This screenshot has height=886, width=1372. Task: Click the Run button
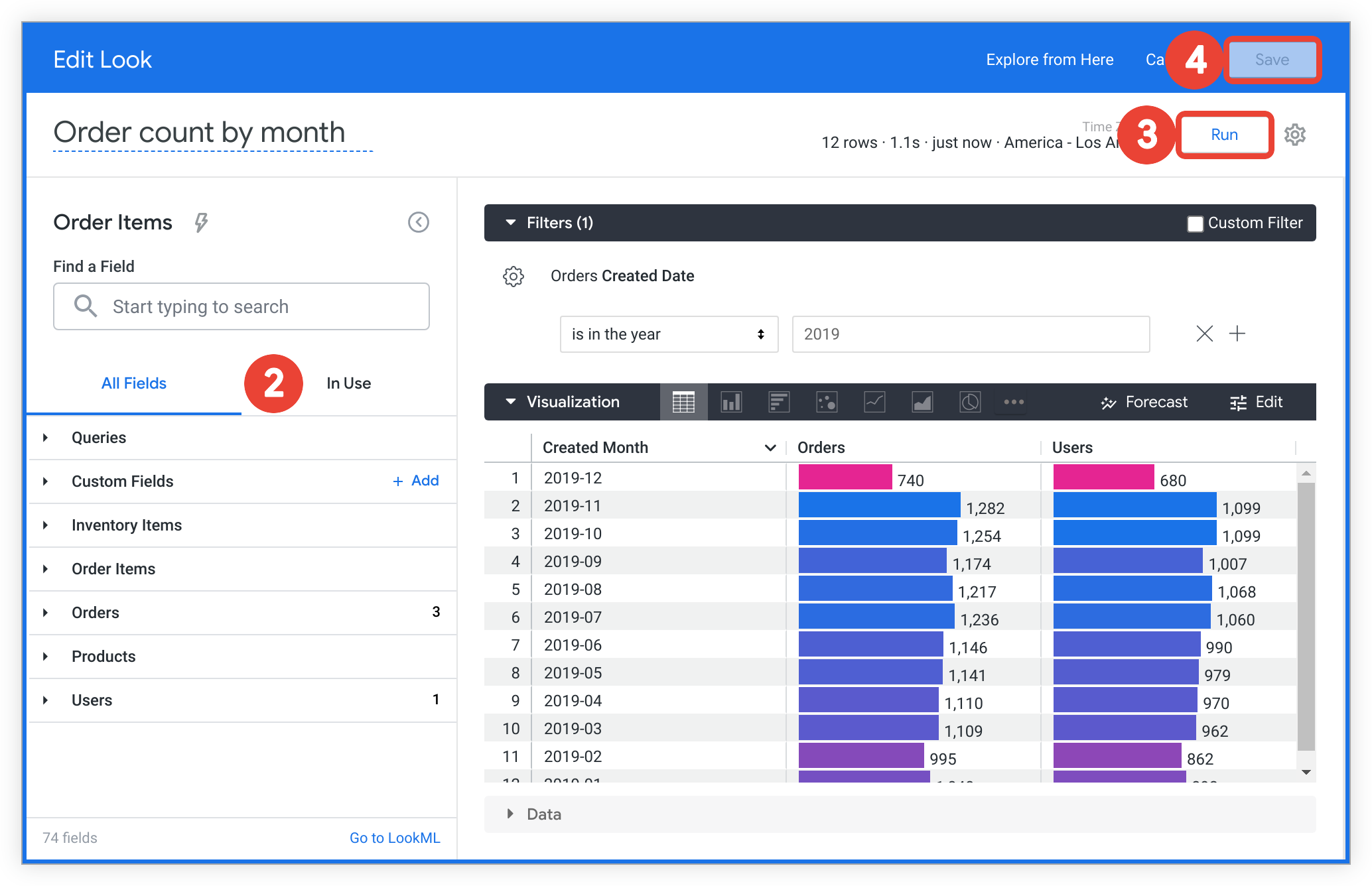pos(1225,135)
